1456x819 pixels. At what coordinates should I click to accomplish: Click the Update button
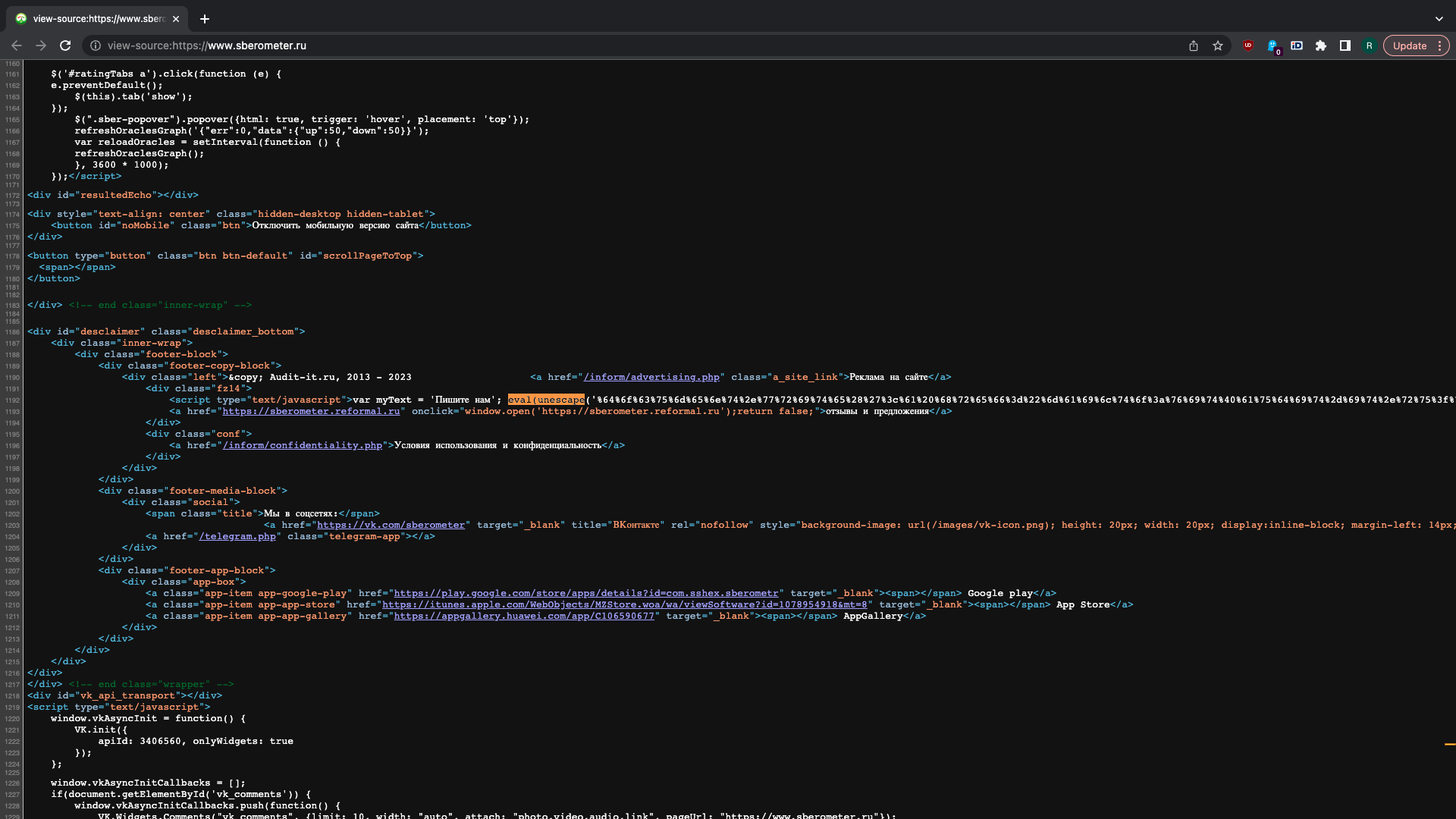point(1410,45)
